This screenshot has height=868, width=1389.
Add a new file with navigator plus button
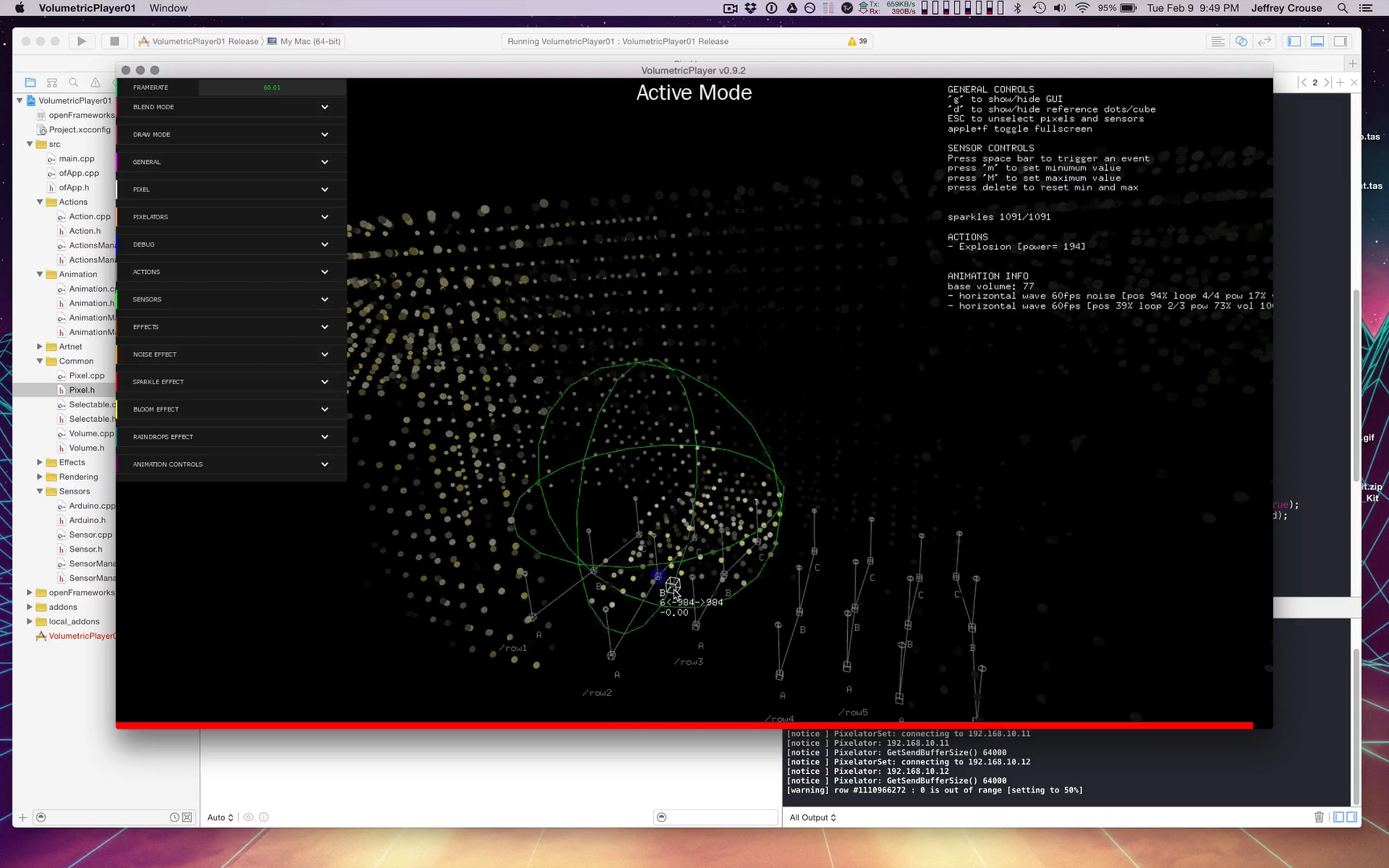pyautogui.click(x=23, y=818)
